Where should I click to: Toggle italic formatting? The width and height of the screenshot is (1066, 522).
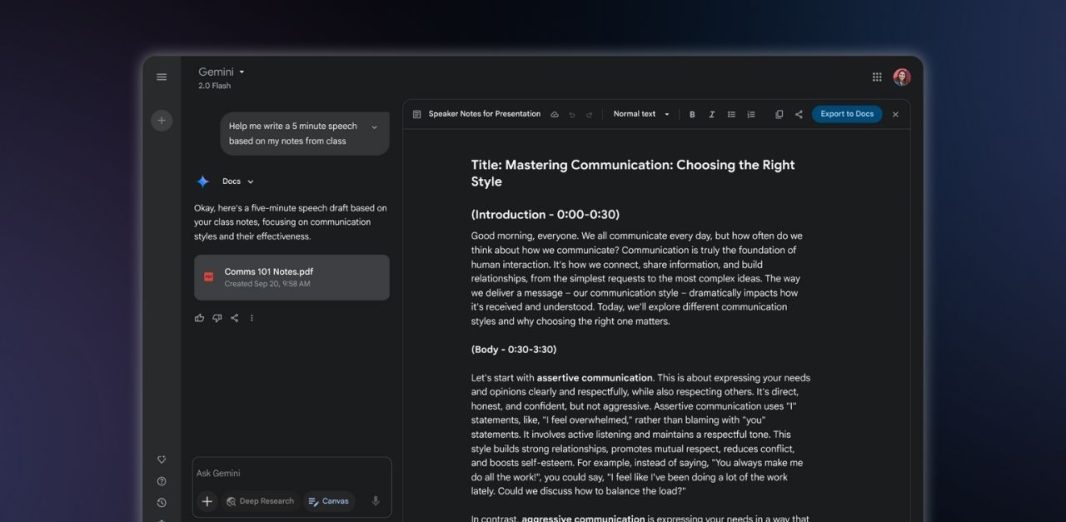click(x=712, y=114)
